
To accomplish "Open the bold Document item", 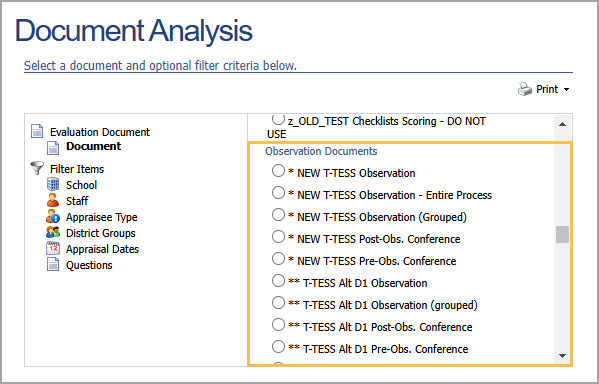I will pyautogui.click(x=94, y=146).
